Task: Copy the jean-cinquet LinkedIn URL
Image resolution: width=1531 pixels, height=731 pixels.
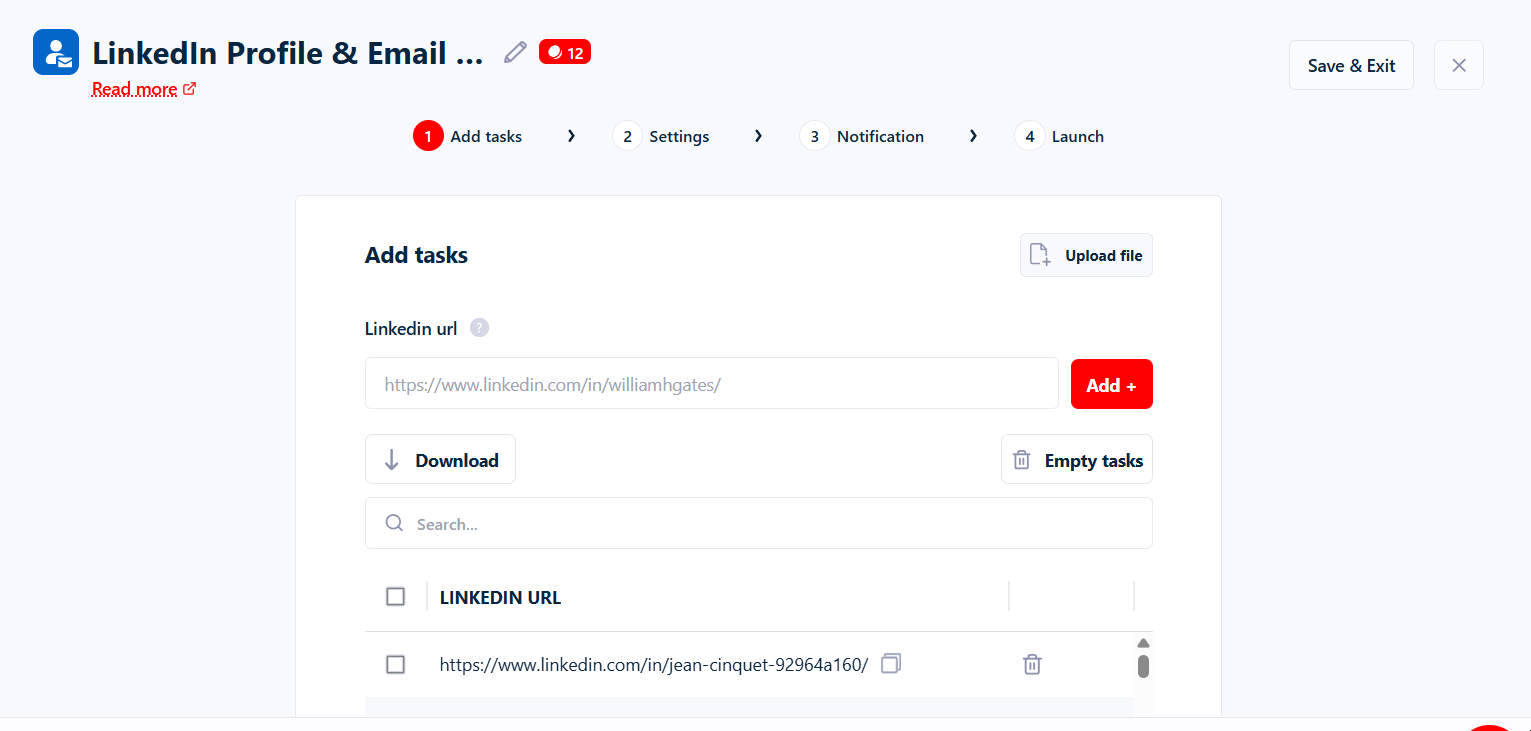Action: tap(891, 663)
